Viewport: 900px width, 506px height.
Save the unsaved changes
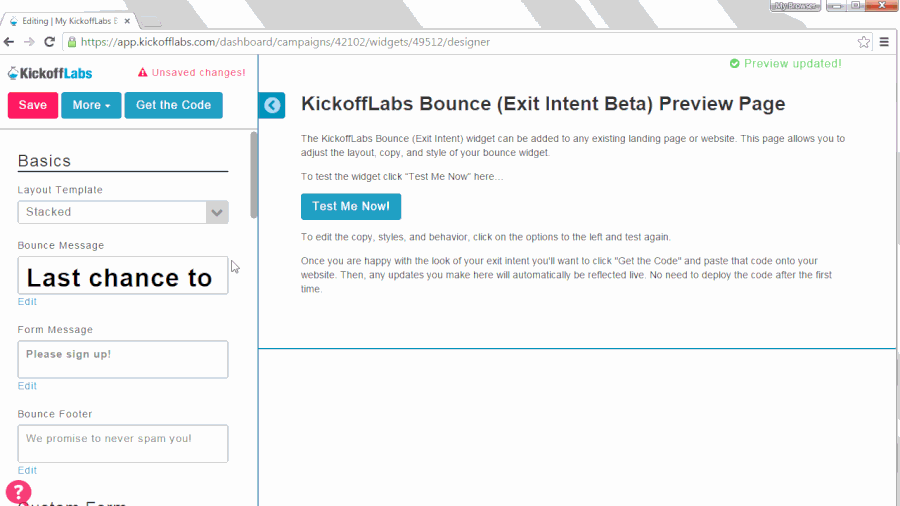(x=32, y=105)
